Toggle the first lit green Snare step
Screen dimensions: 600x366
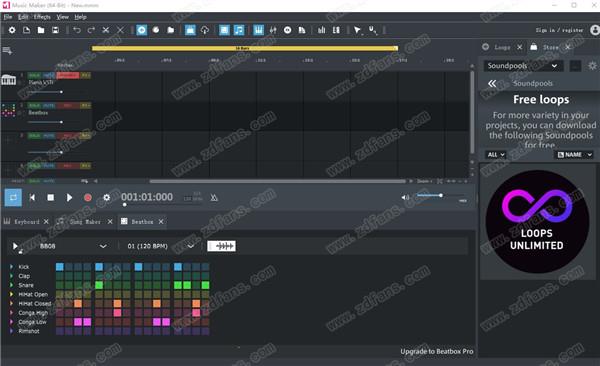tap(99, 285)
